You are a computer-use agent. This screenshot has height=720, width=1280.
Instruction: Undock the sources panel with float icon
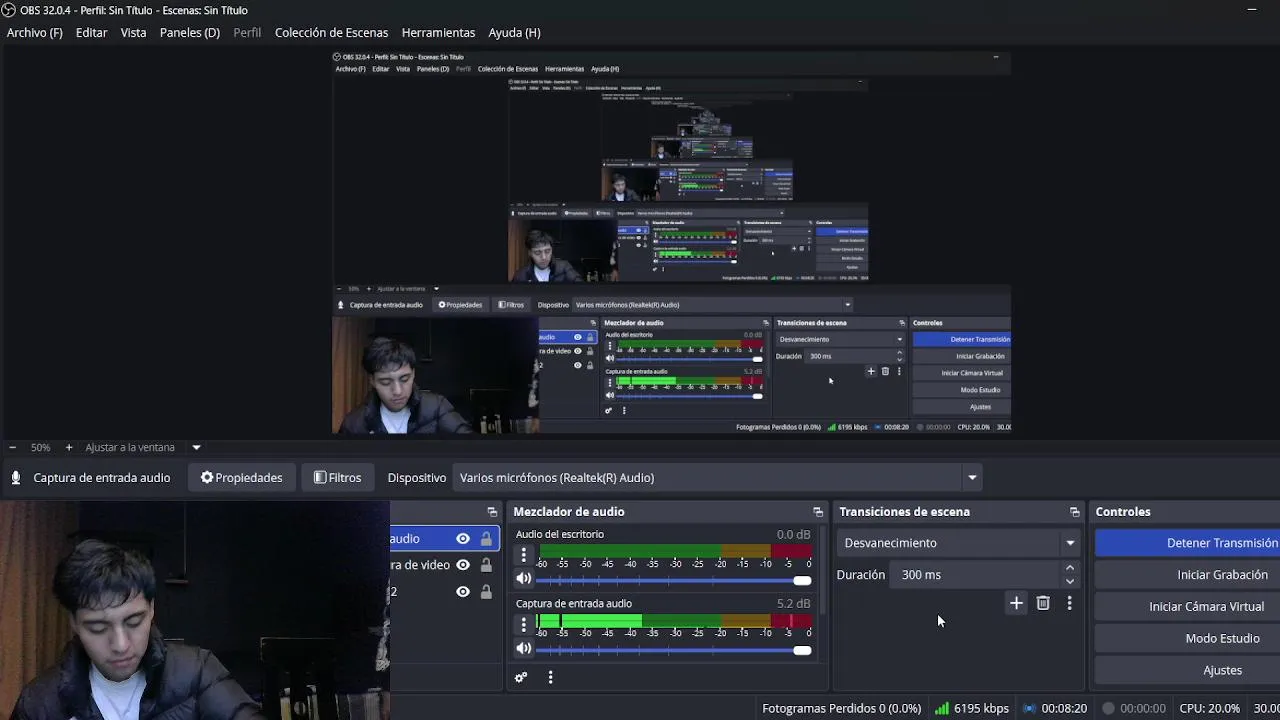pyautogui.click(x=492, y=512)
